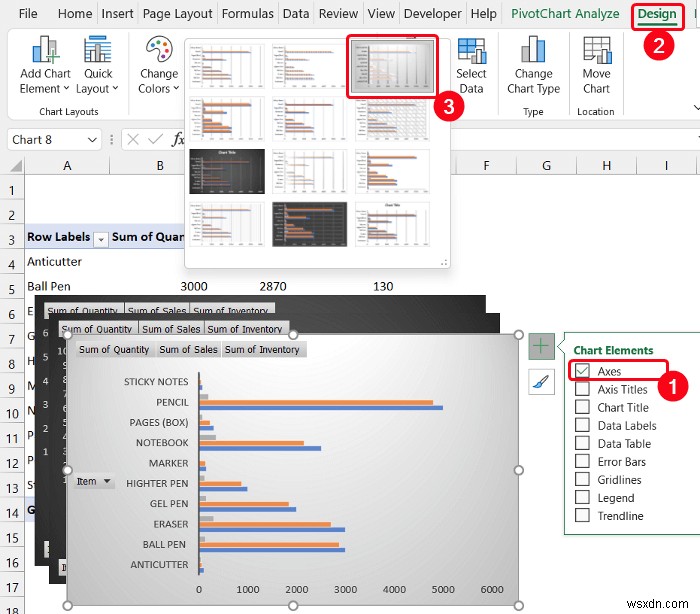
Task: Select the dark gray style thumbnail in bottom row
Action: click(x=309, y=224)
